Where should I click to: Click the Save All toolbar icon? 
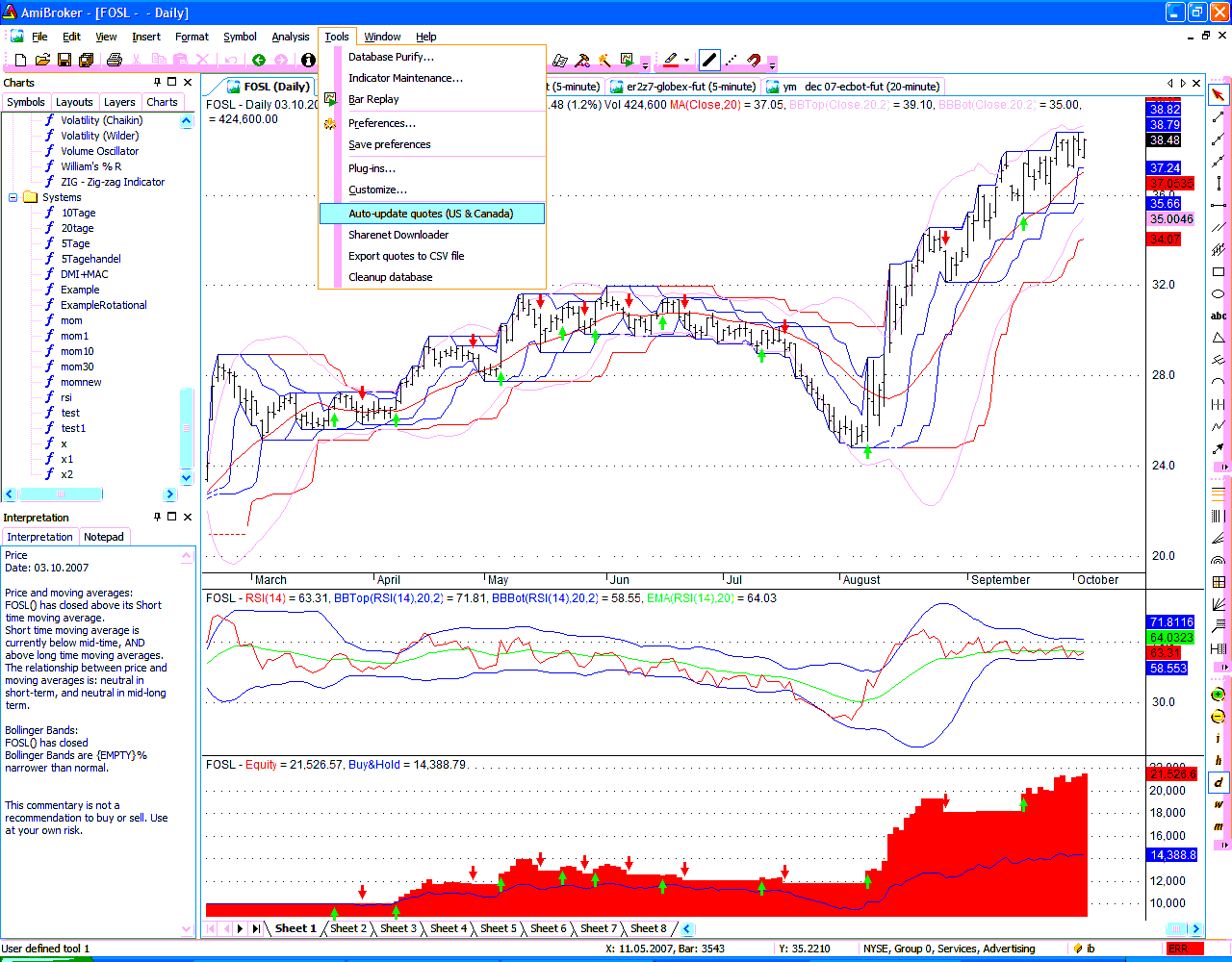pyautogui.click(x=86, y=60)
